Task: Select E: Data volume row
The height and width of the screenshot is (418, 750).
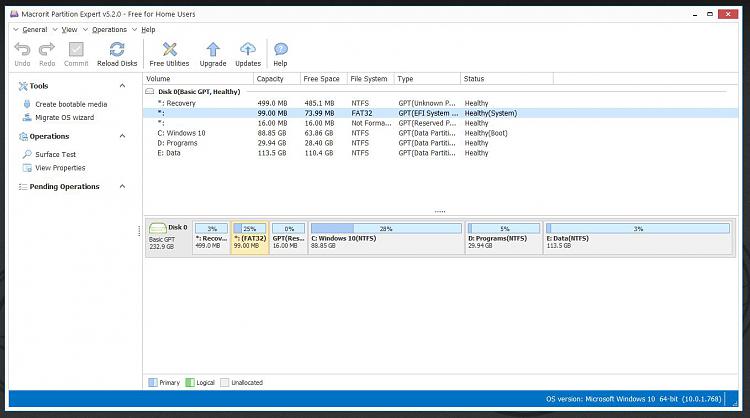Action: coord(440,153)
